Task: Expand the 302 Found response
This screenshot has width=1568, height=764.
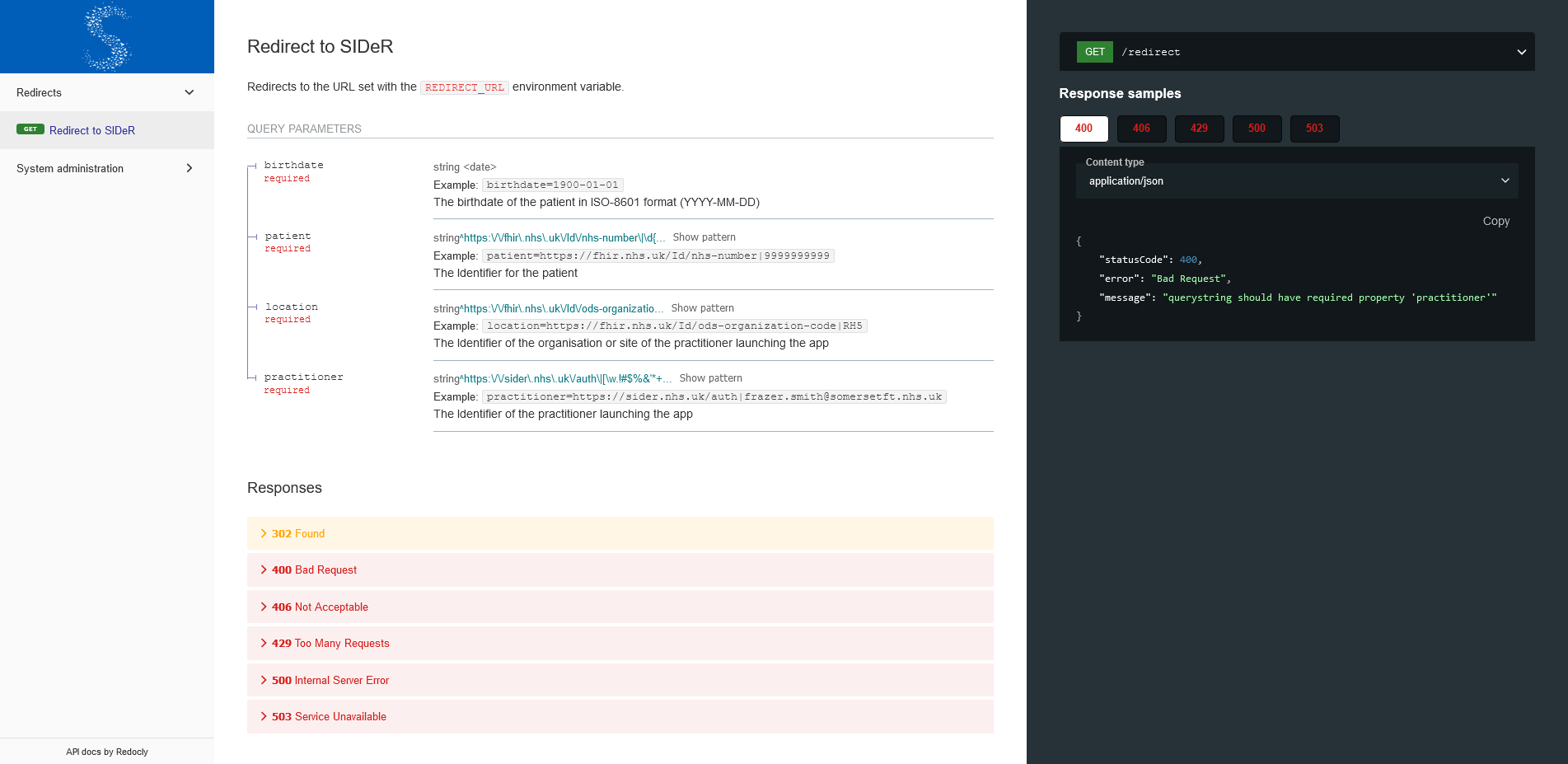Action: point(620,533)
